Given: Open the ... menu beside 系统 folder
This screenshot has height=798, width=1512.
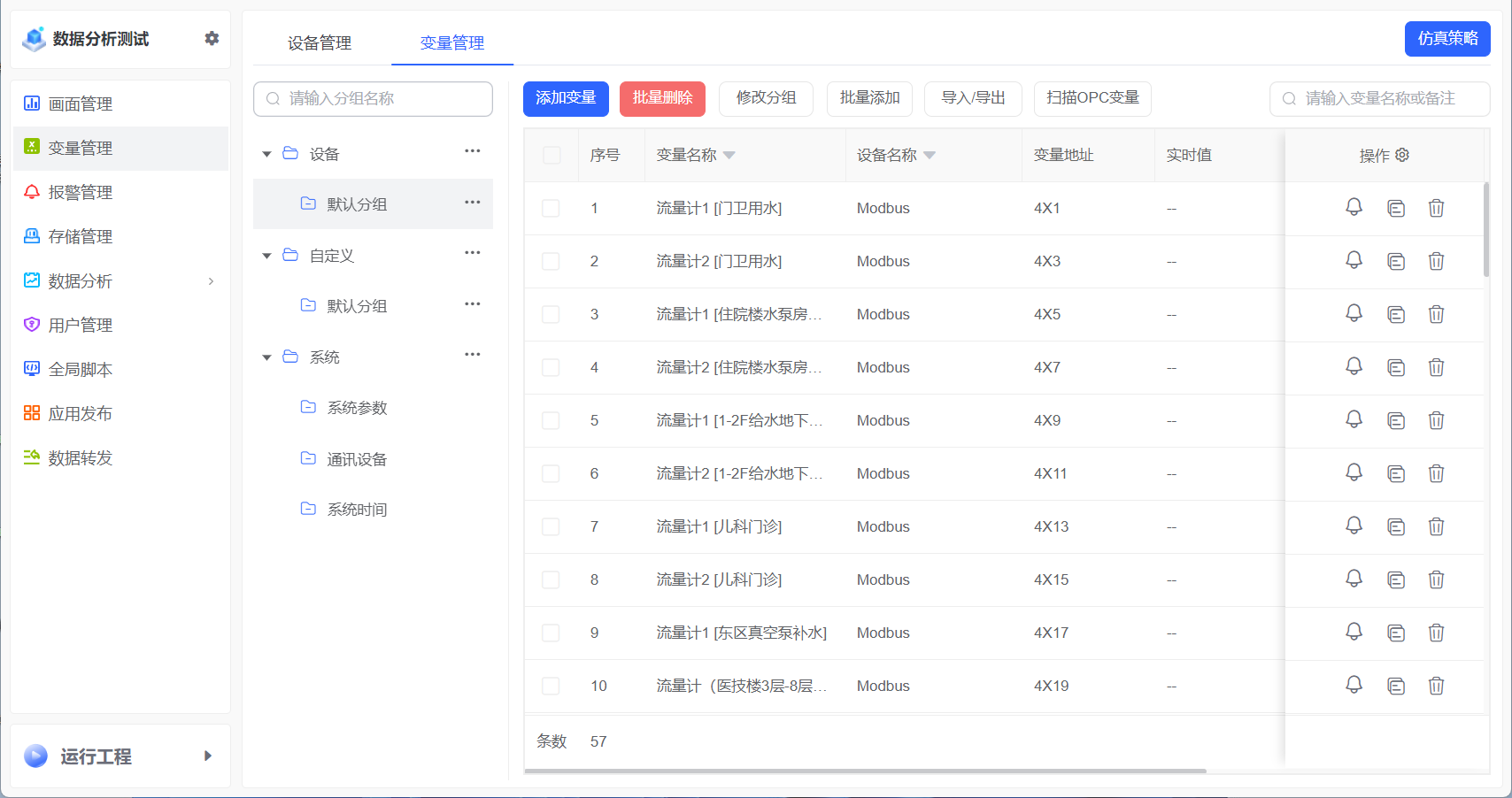Looking at the screenshot, I should tap(473, 354).
